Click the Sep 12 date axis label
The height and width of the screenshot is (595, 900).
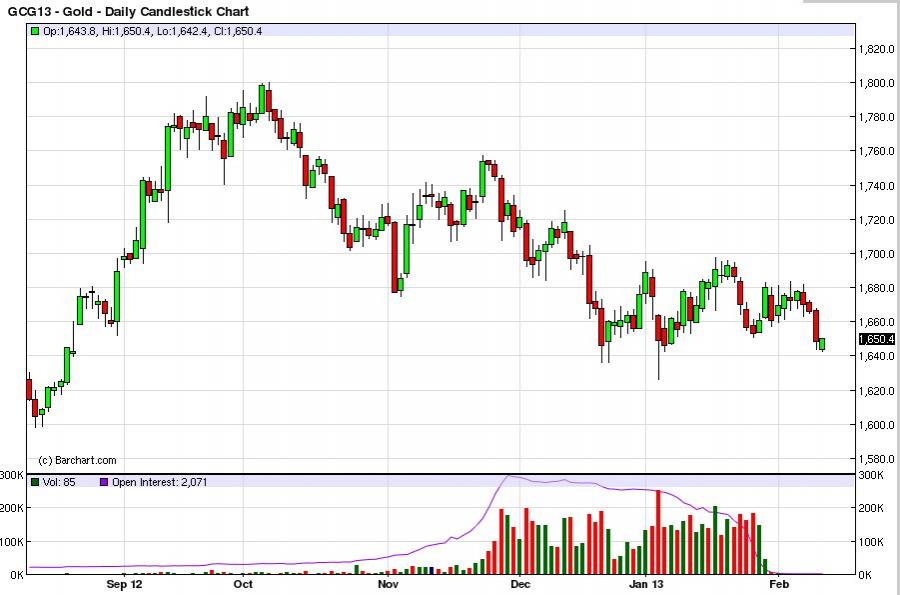click(125, 584)
